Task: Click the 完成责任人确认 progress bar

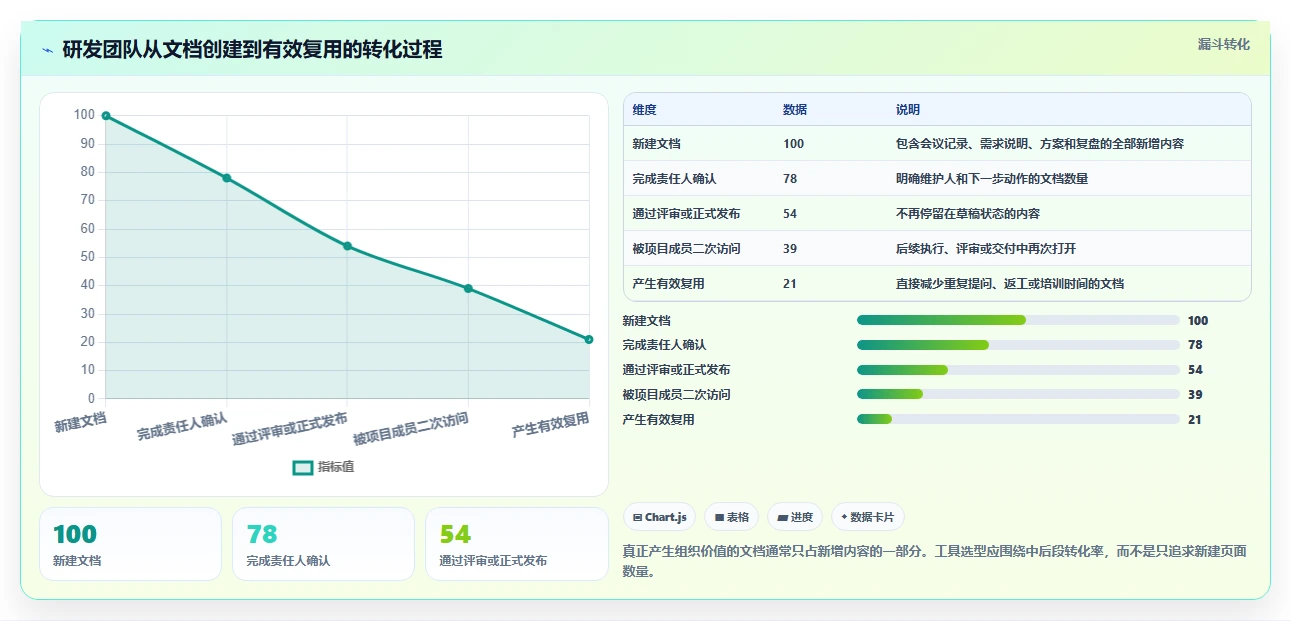Action: click(x=1018, y=345)
